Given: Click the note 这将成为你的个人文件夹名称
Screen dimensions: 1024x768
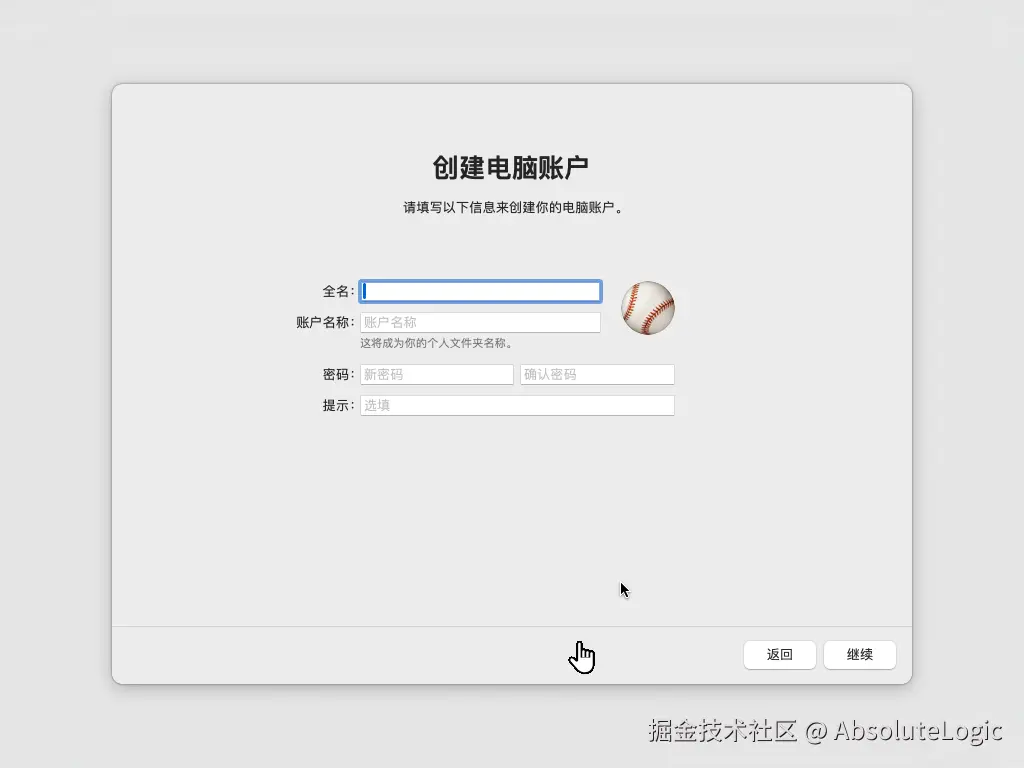Looking at the screenshot, I should (436, 343).
